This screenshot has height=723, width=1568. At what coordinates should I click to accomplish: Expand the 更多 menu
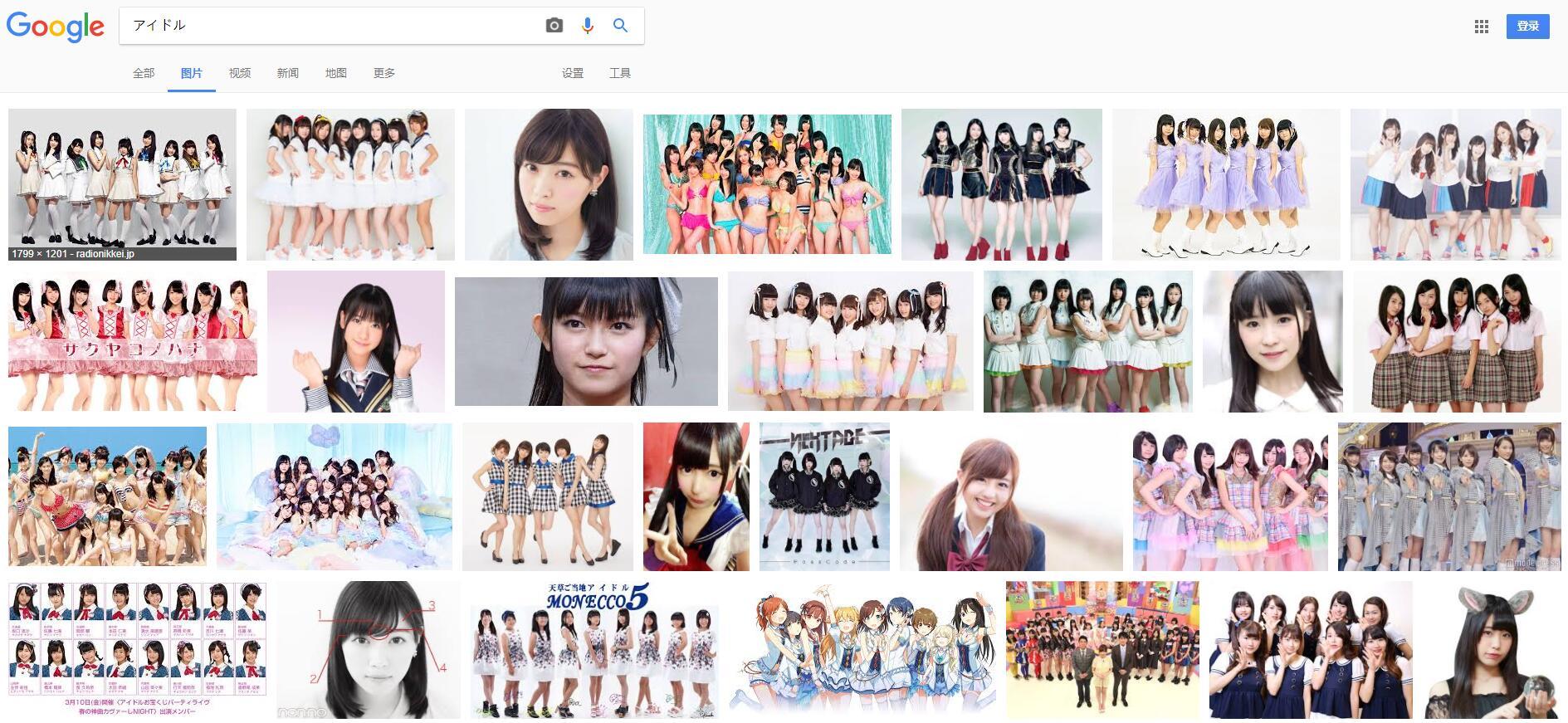tap(384, 73)
